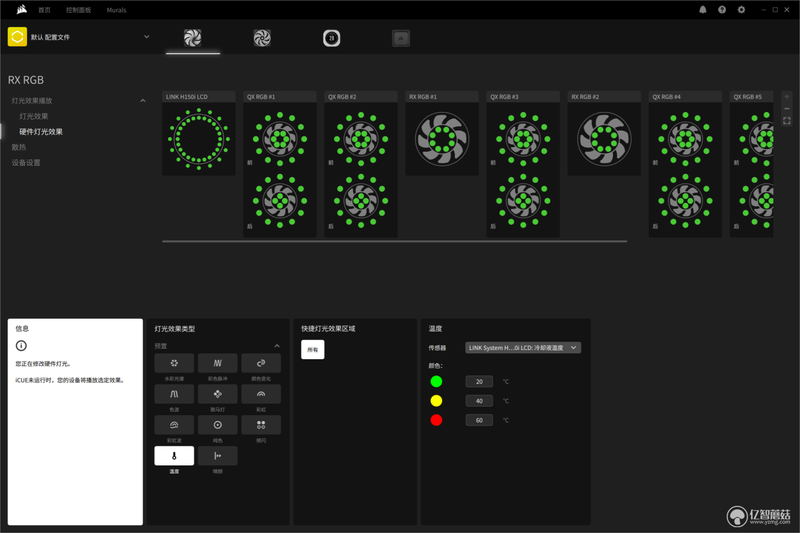
Task: Zoom out device view with minus icon
Action: pos(787,109)
